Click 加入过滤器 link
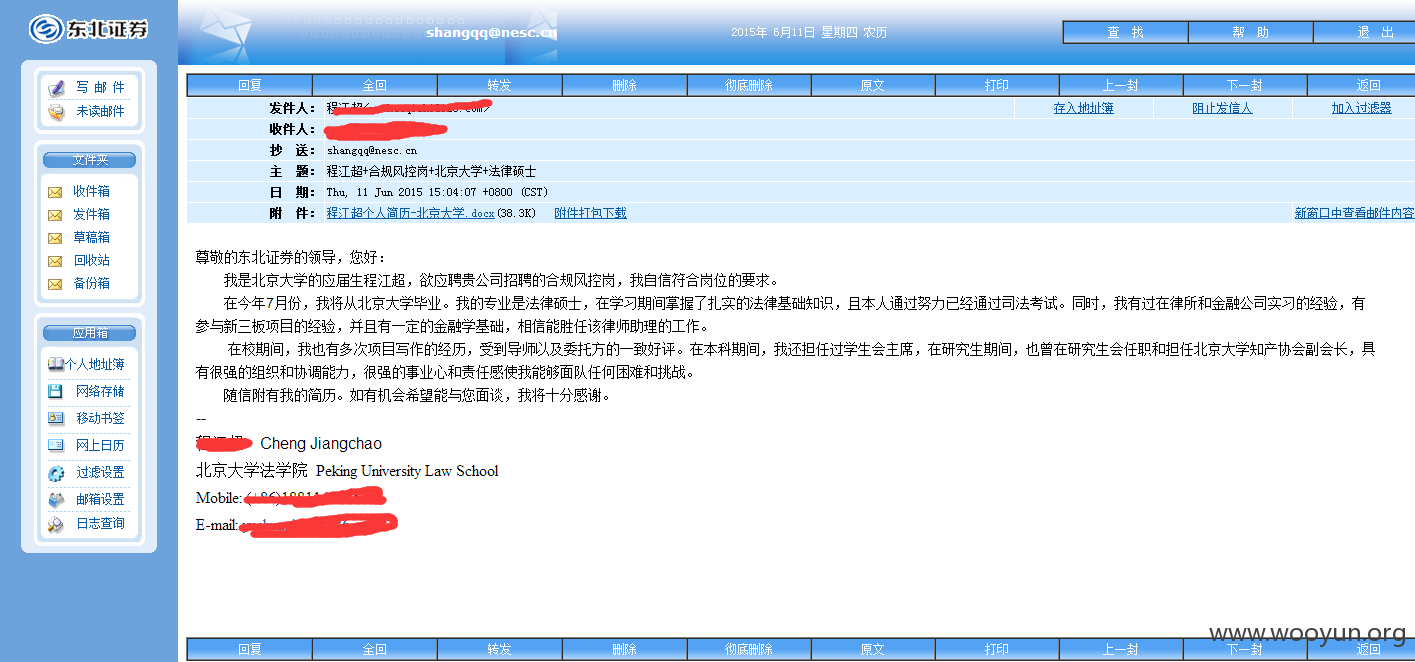Image resolution: width=1415 pixels, height=662 pixels. tap(1361, 108)
